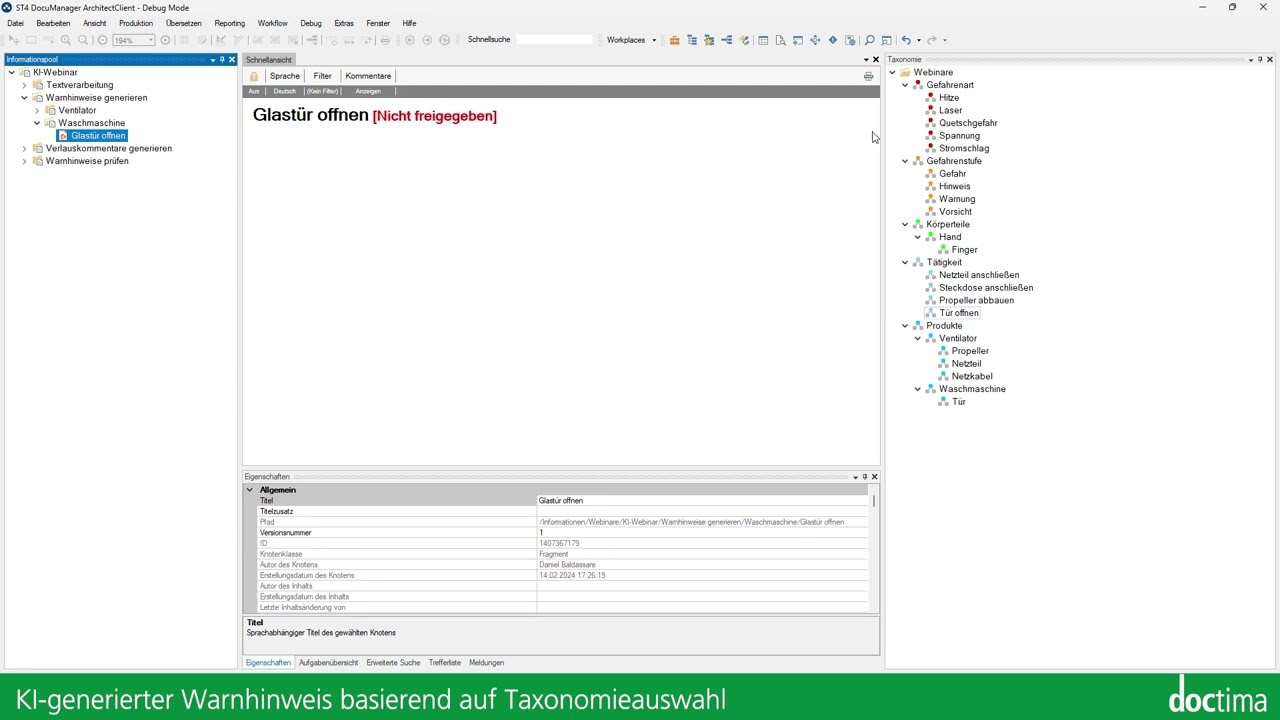The width and height of the screenshot is (1280, 720).
Task: Select Tür öffnen taxonomy entry
Action: (x=959, y=313)
